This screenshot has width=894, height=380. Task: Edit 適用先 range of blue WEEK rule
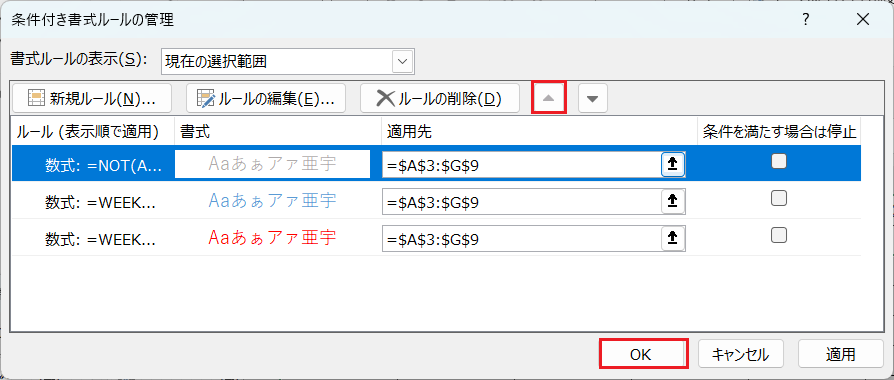pyautogui.click(x=522, y=201)
